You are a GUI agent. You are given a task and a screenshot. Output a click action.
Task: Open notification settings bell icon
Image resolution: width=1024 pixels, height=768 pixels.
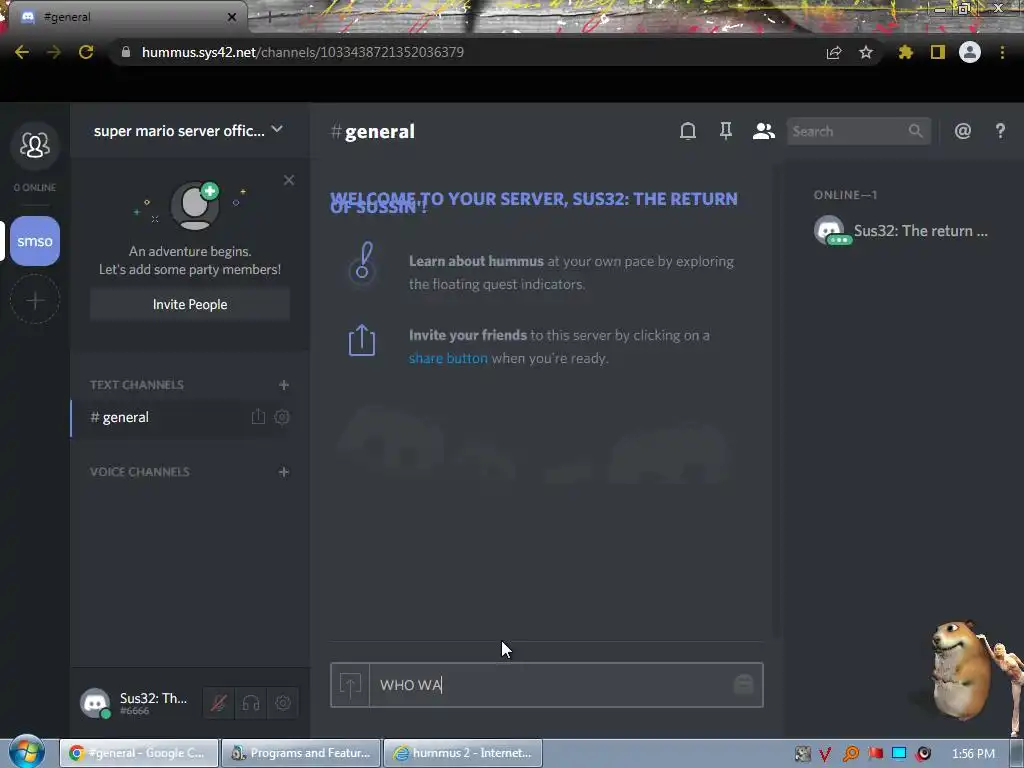pos(688,131)
